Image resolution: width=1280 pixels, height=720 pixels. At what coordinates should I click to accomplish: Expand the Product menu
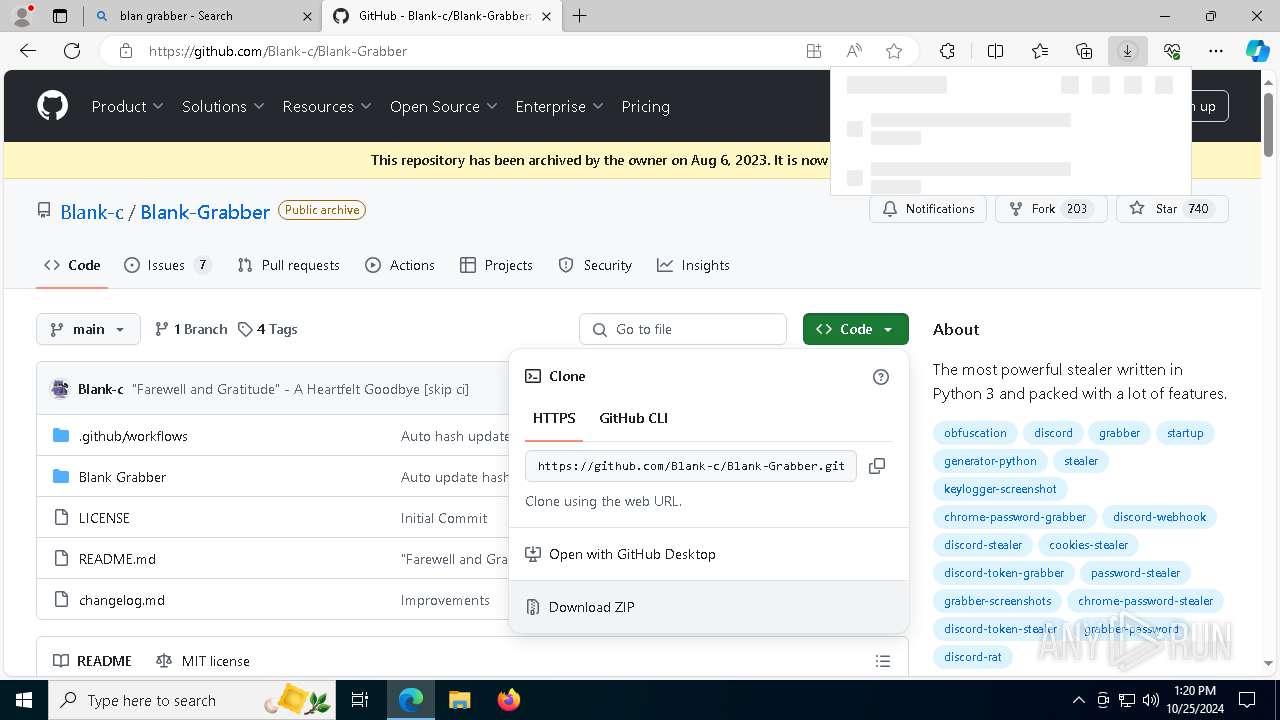pos(128,106)
